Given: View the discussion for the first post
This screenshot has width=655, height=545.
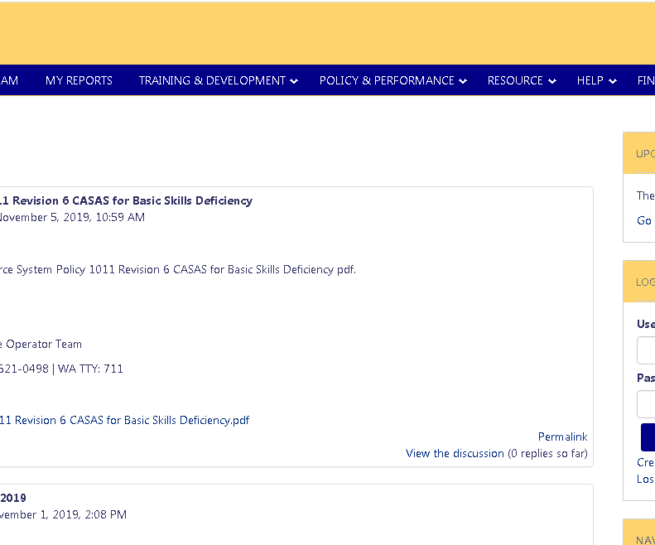Looking at the screenshot, I should point(454,452).
